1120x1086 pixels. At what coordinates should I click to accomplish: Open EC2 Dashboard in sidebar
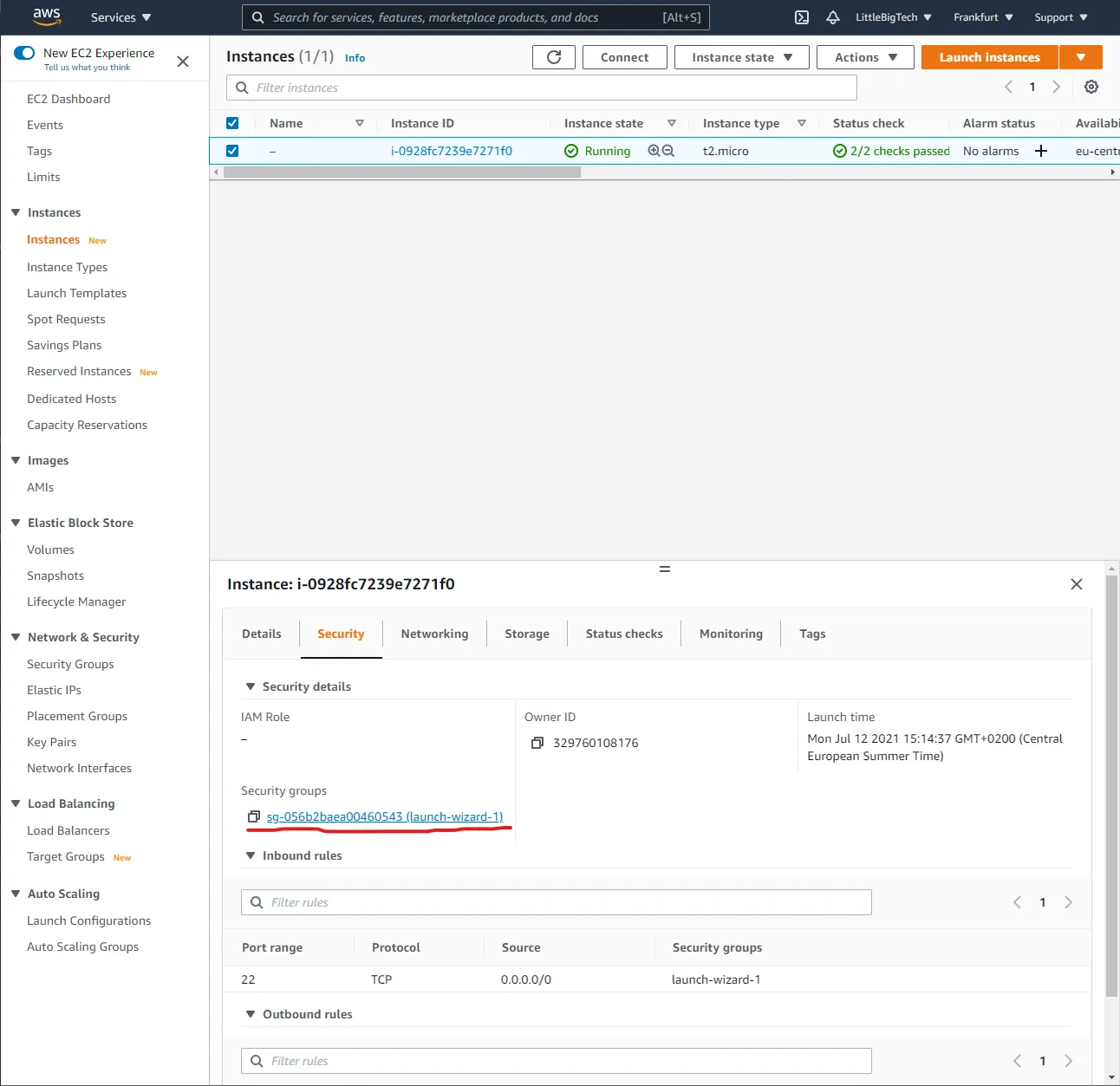coord(68,99)
